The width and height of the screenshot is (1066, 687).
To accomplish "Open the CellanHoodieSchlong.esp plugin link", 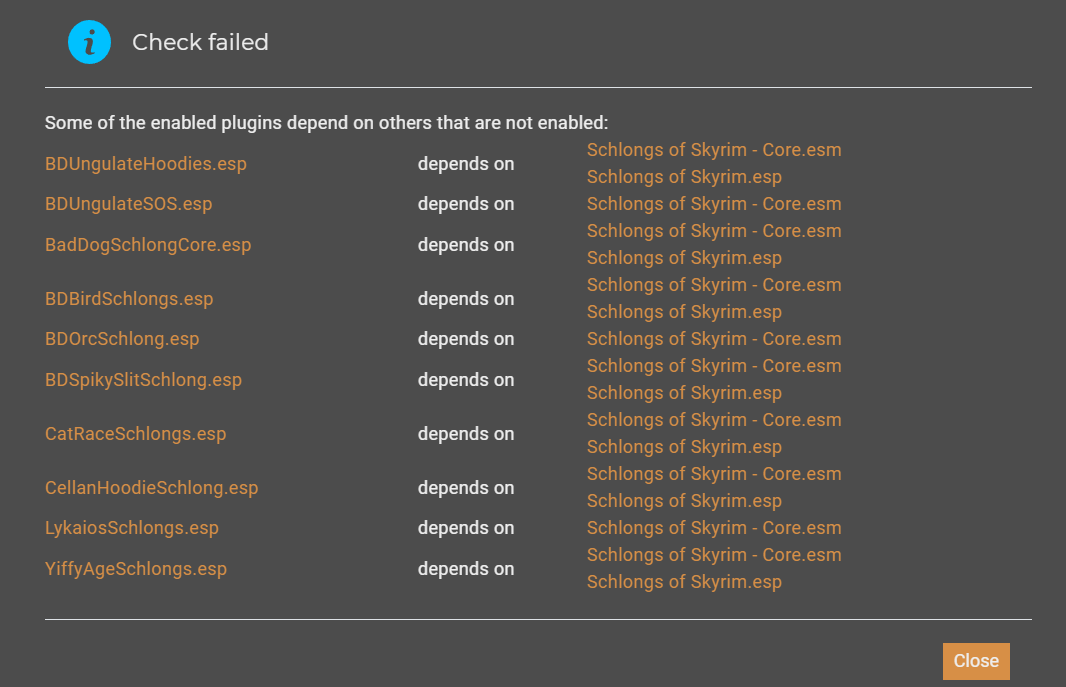I will [x=152, y=488].
